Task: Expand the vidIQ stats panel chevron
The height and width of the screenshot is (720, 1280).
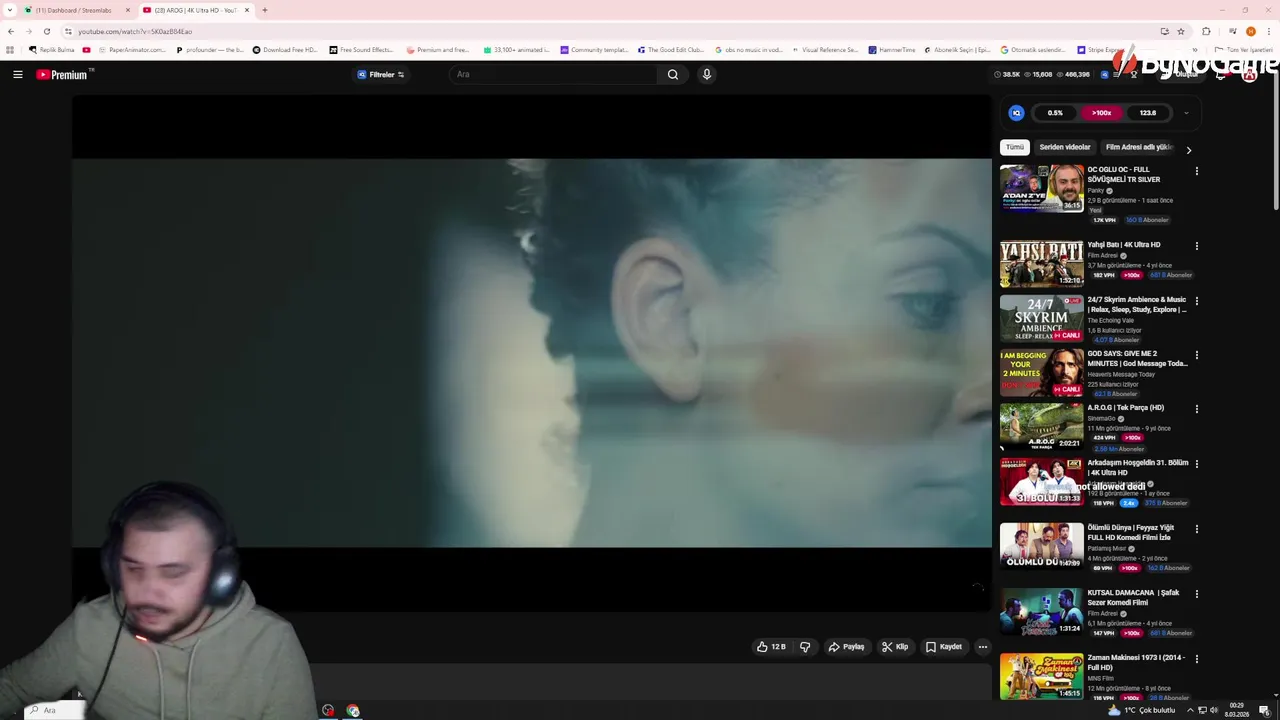Action: pos(1186,113)
